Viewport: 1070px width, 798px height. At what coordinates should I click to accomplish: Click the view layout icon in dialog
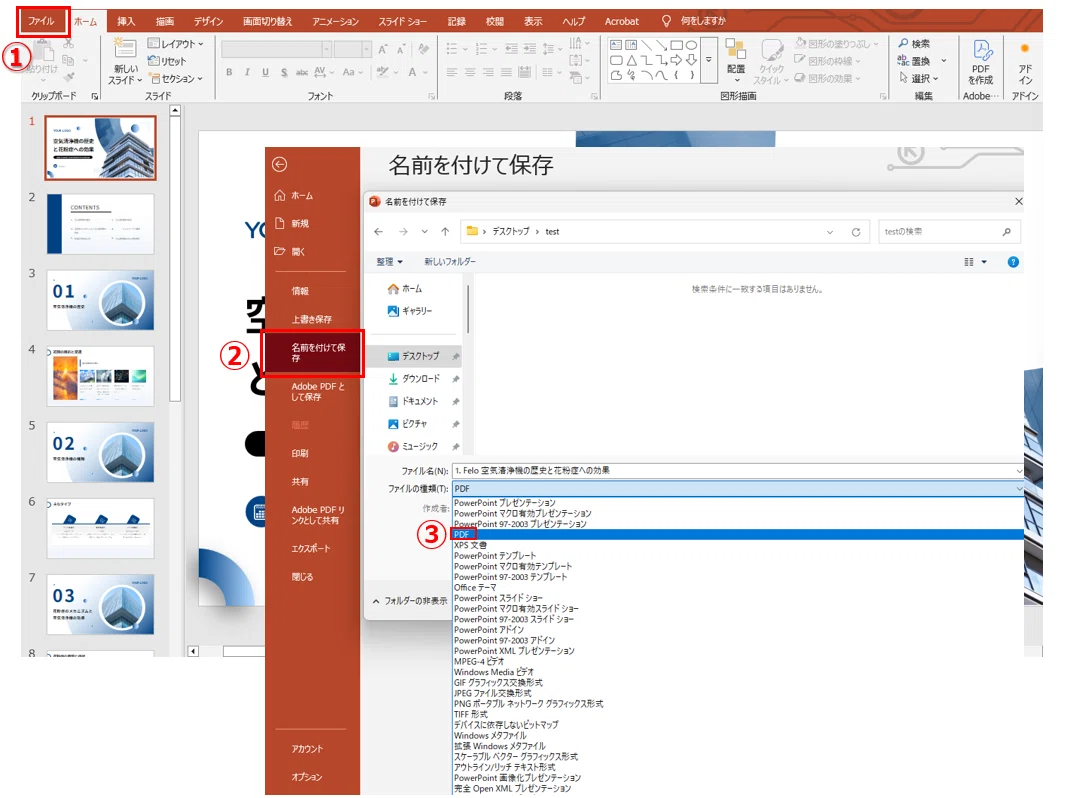pos(969,262)
